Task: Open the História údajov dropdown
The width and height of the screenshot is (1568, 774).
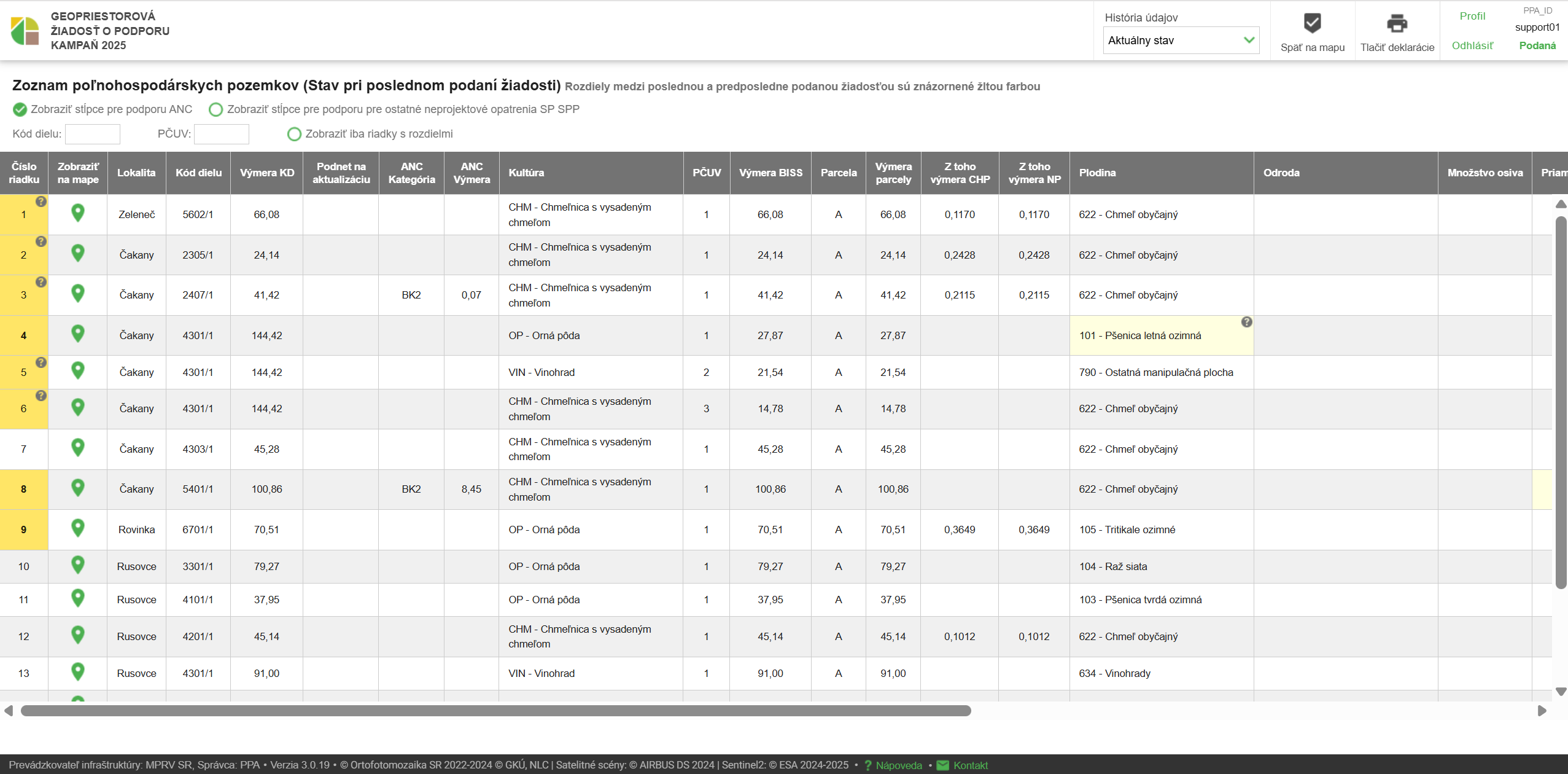Action: pyautogui.click(x=1181, y=41)
